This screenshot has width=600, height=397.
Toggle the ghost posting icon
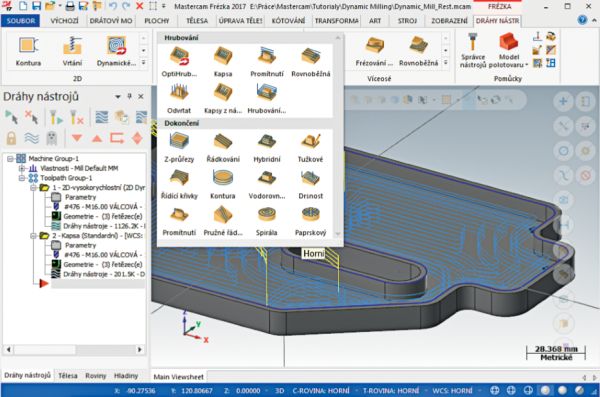(52, 138)
